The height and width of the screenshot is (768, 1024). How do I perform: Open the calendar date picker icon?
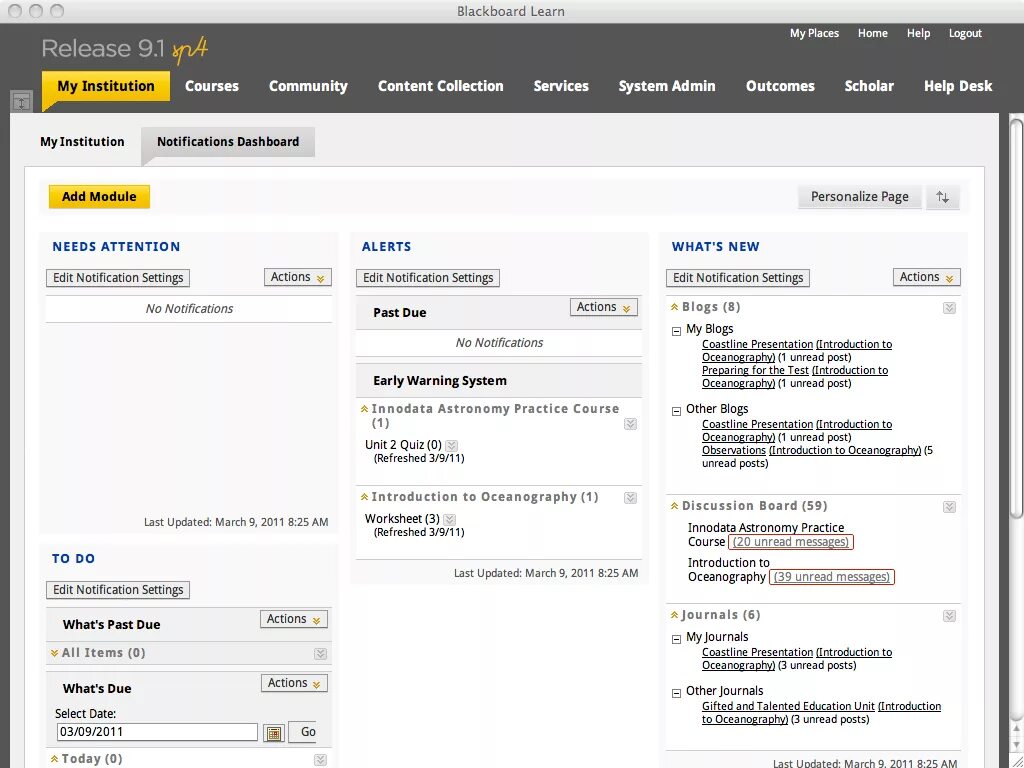[x=274, y=733]
